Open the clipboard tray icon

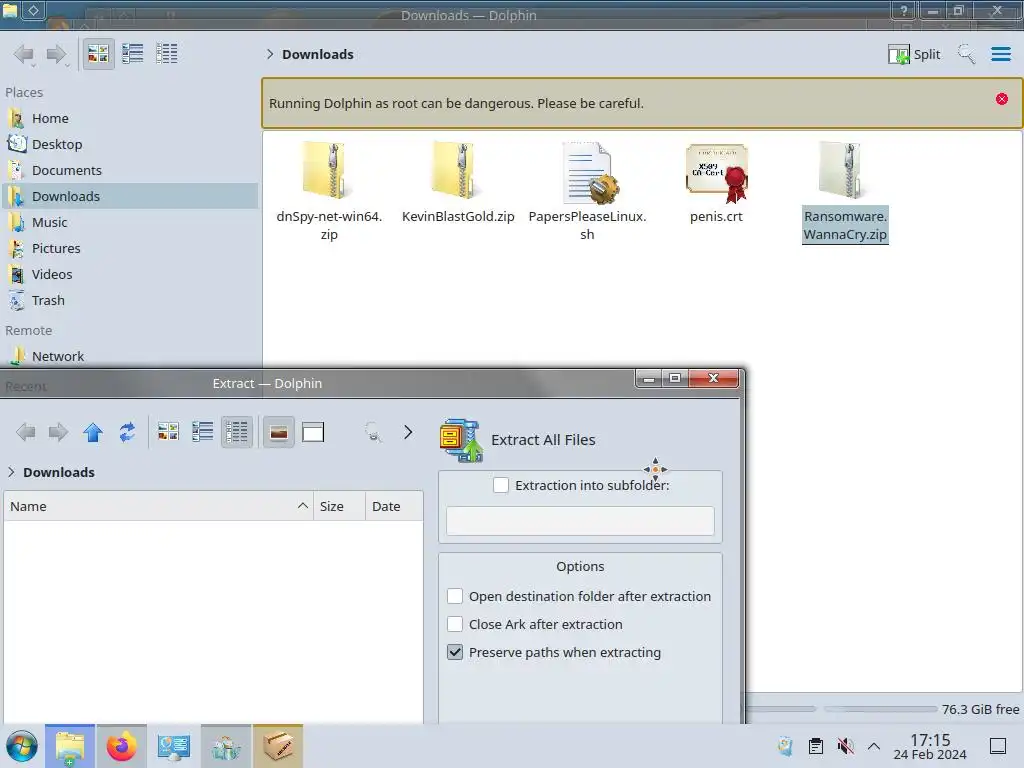[816, 746]
